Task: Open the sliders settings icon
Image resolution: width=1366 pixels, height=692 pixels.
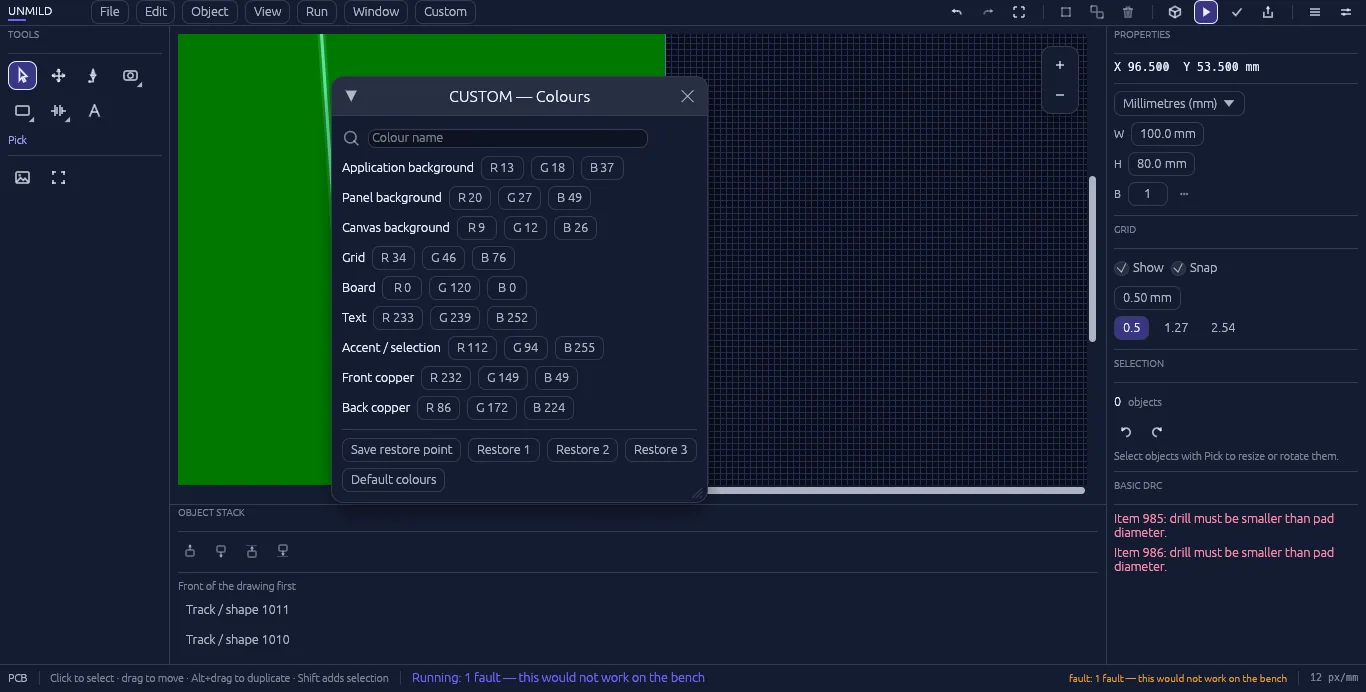Action: [x=1346, y=12]
